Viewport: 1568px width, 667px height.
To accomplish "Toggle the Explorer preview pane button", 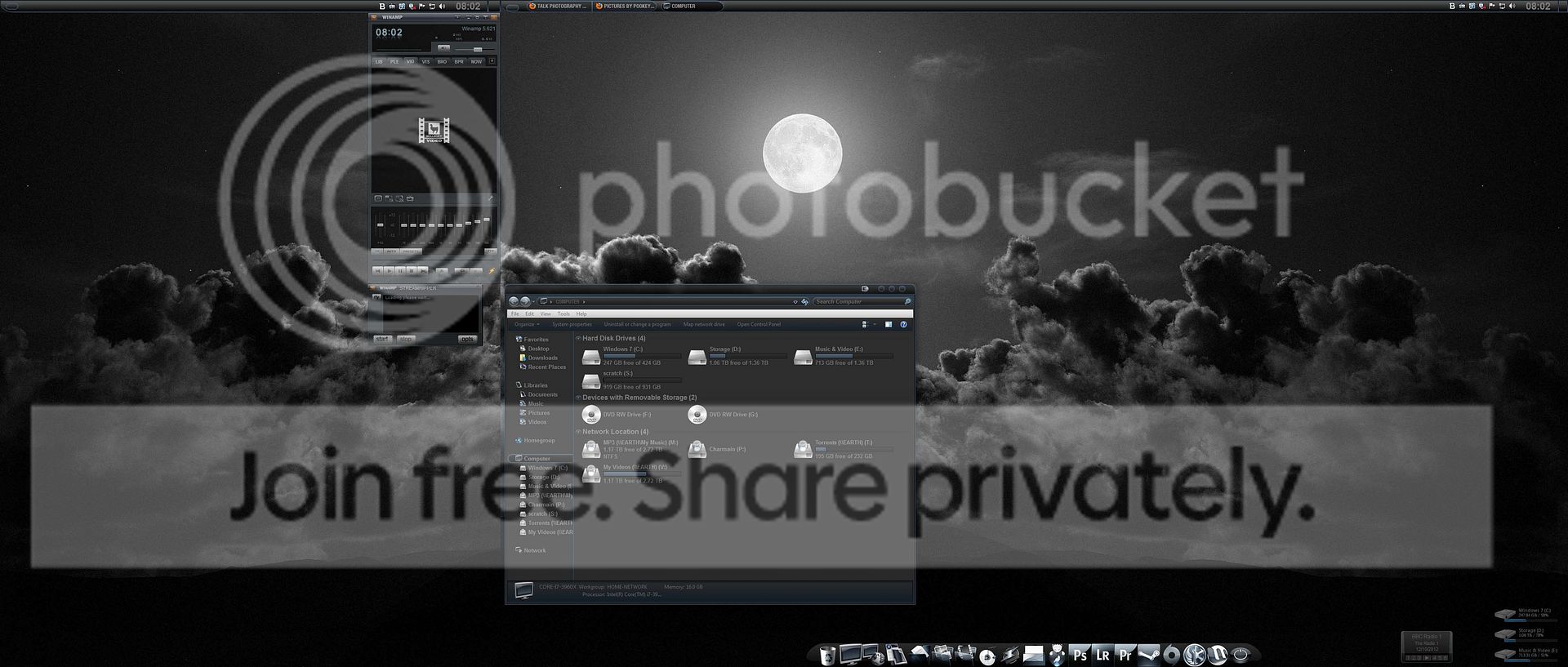I will point(889,325).
